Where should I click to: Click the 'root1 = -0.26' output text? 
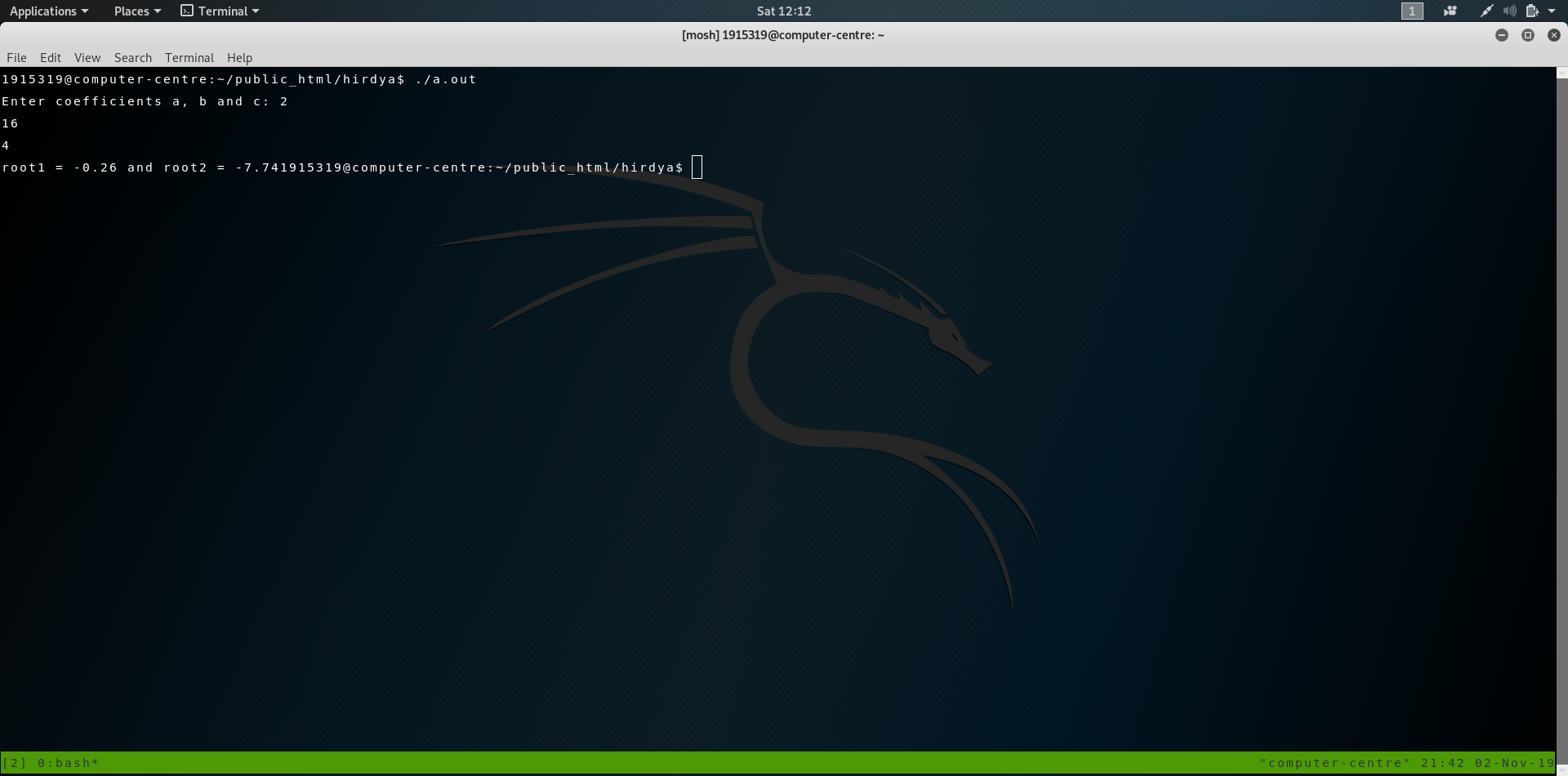coord(60,167)
